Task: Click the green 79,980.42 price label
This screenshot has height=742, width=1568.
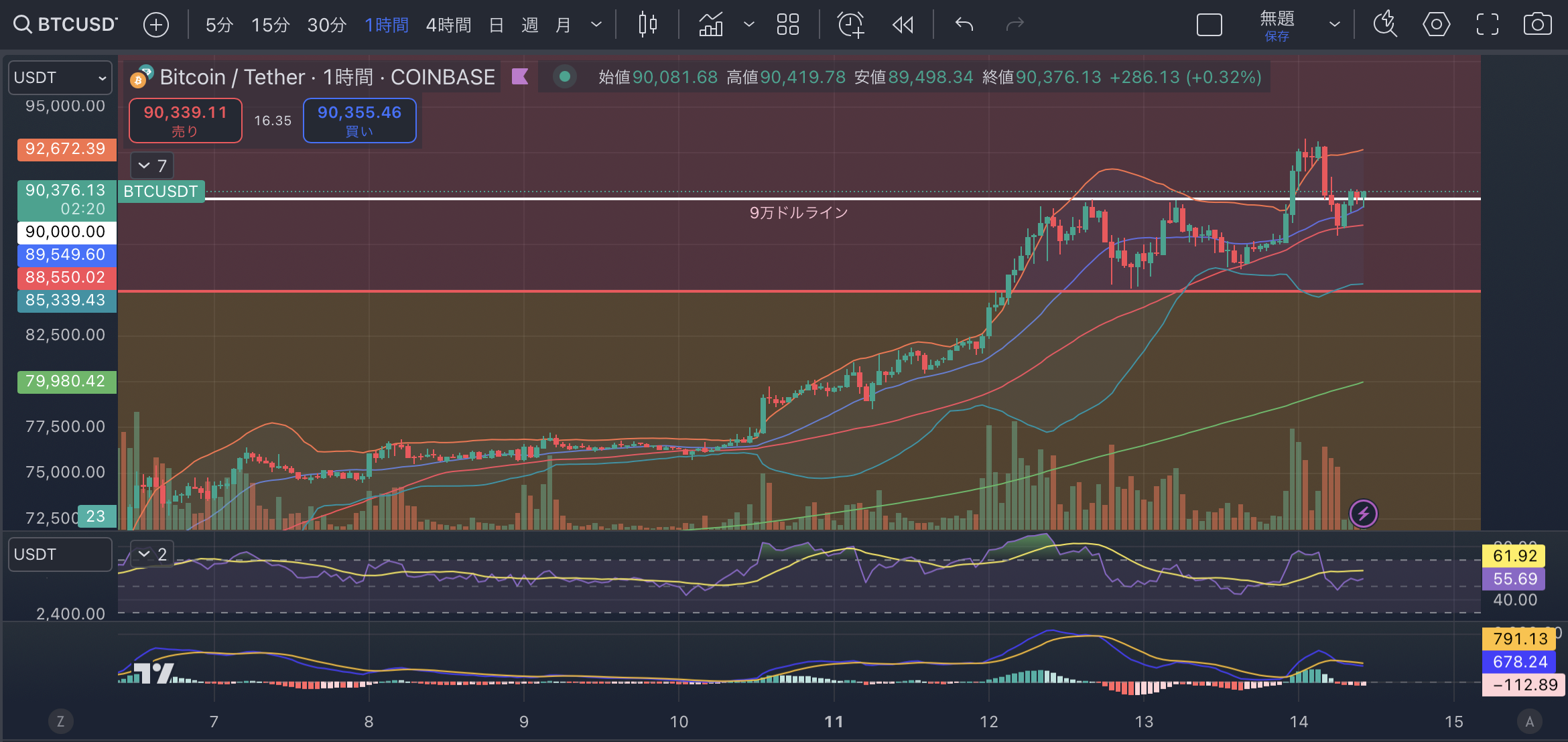Action: (x=66, y=381)
